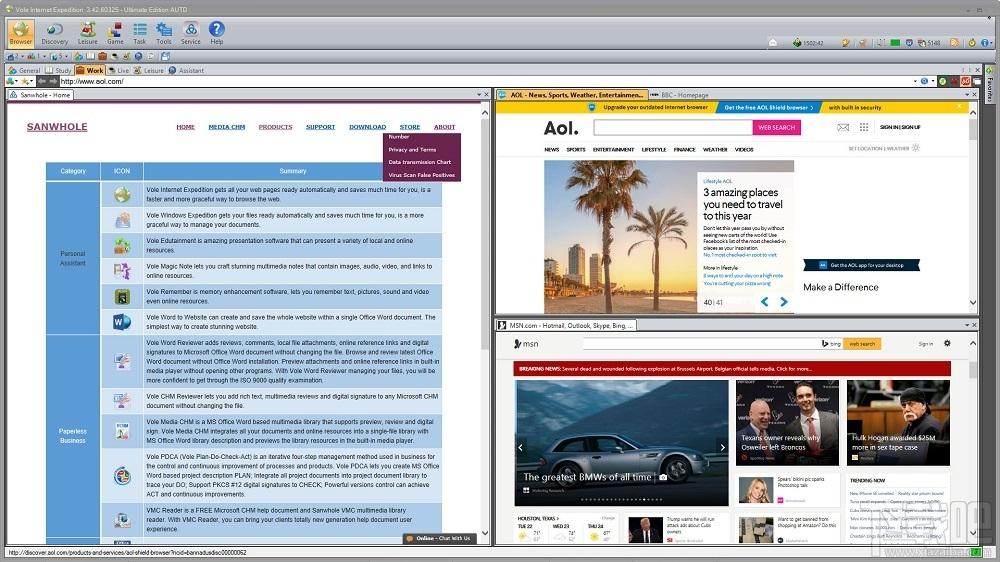The height and width of the screenshot is (562, 1000).
Task: Open AOL mail envelope icon
Action: [x=843, y=127]
